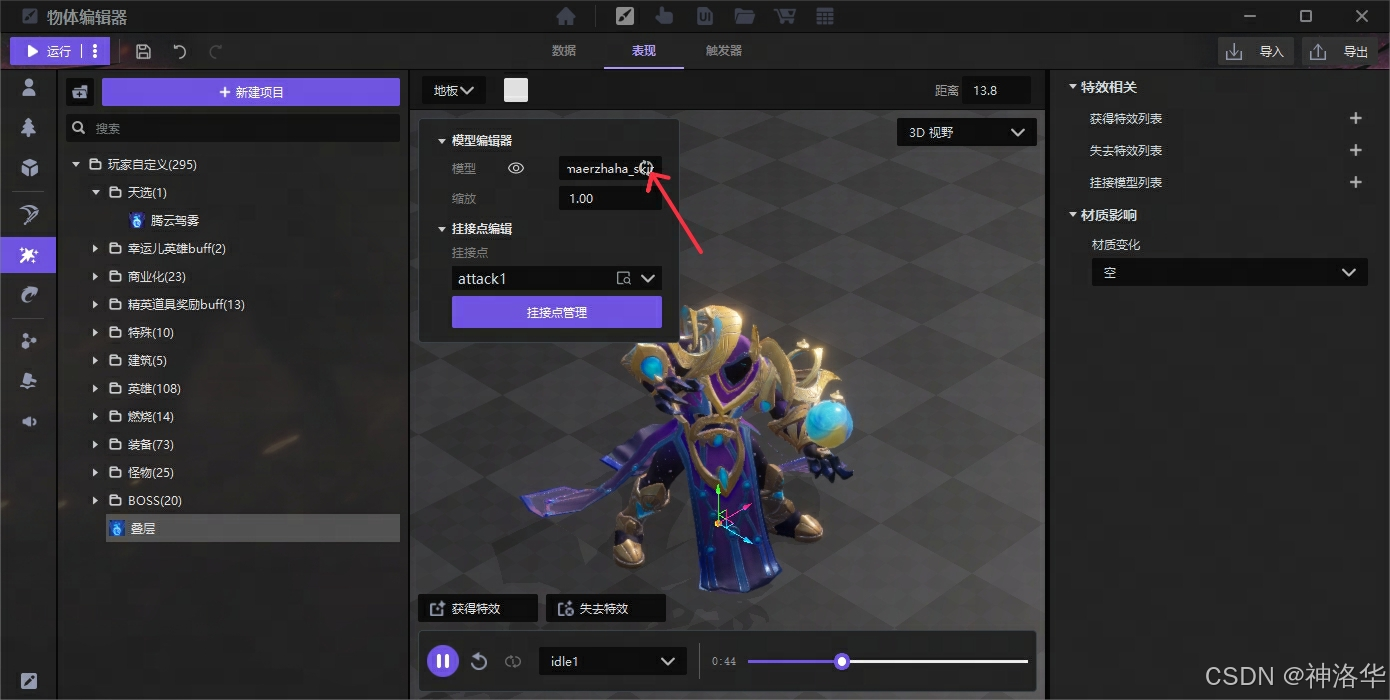Toggle the loop animation icon
The height and width of the screenshot is (700, 1390).
tap(513, 661)
